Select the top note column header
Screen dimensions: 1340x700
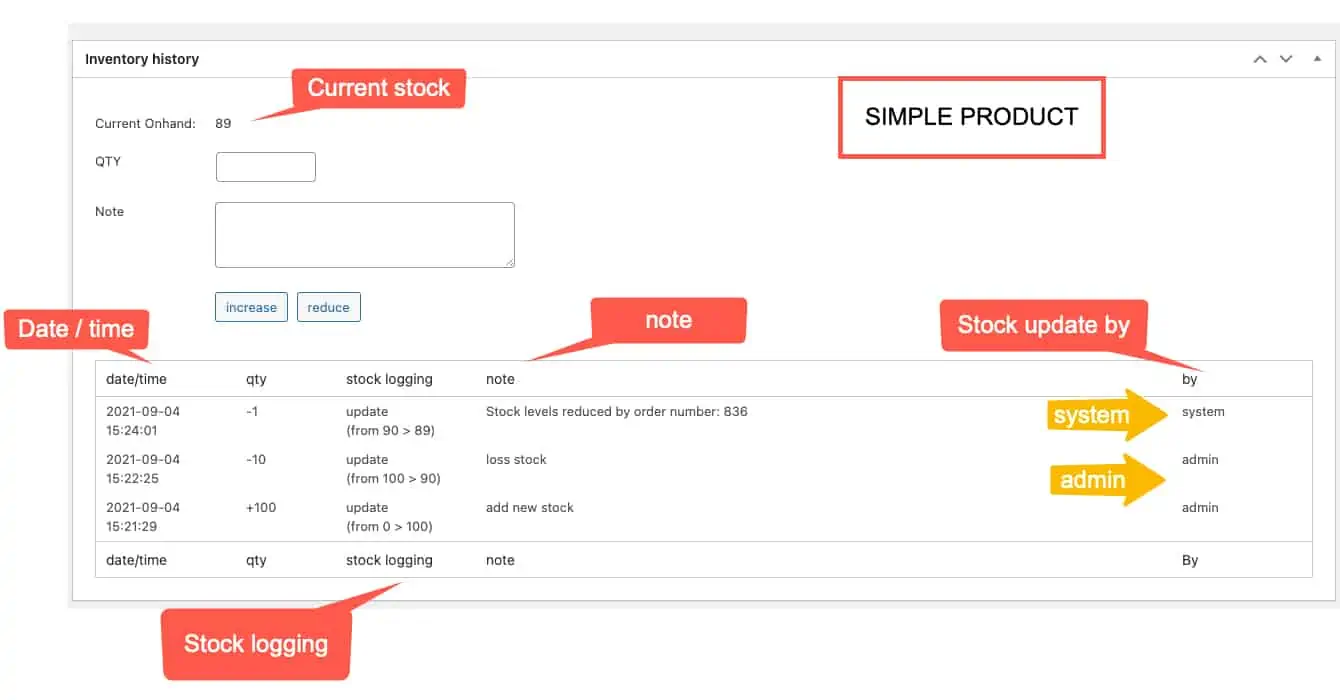tap(500, 379)
